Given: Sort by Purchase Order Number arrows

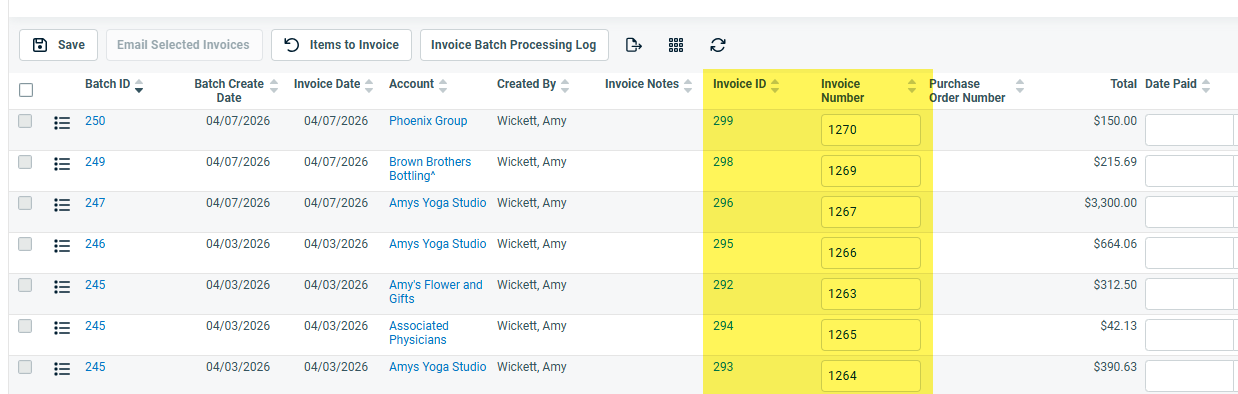Looking at the screenshot, I should coord(1020,86).
